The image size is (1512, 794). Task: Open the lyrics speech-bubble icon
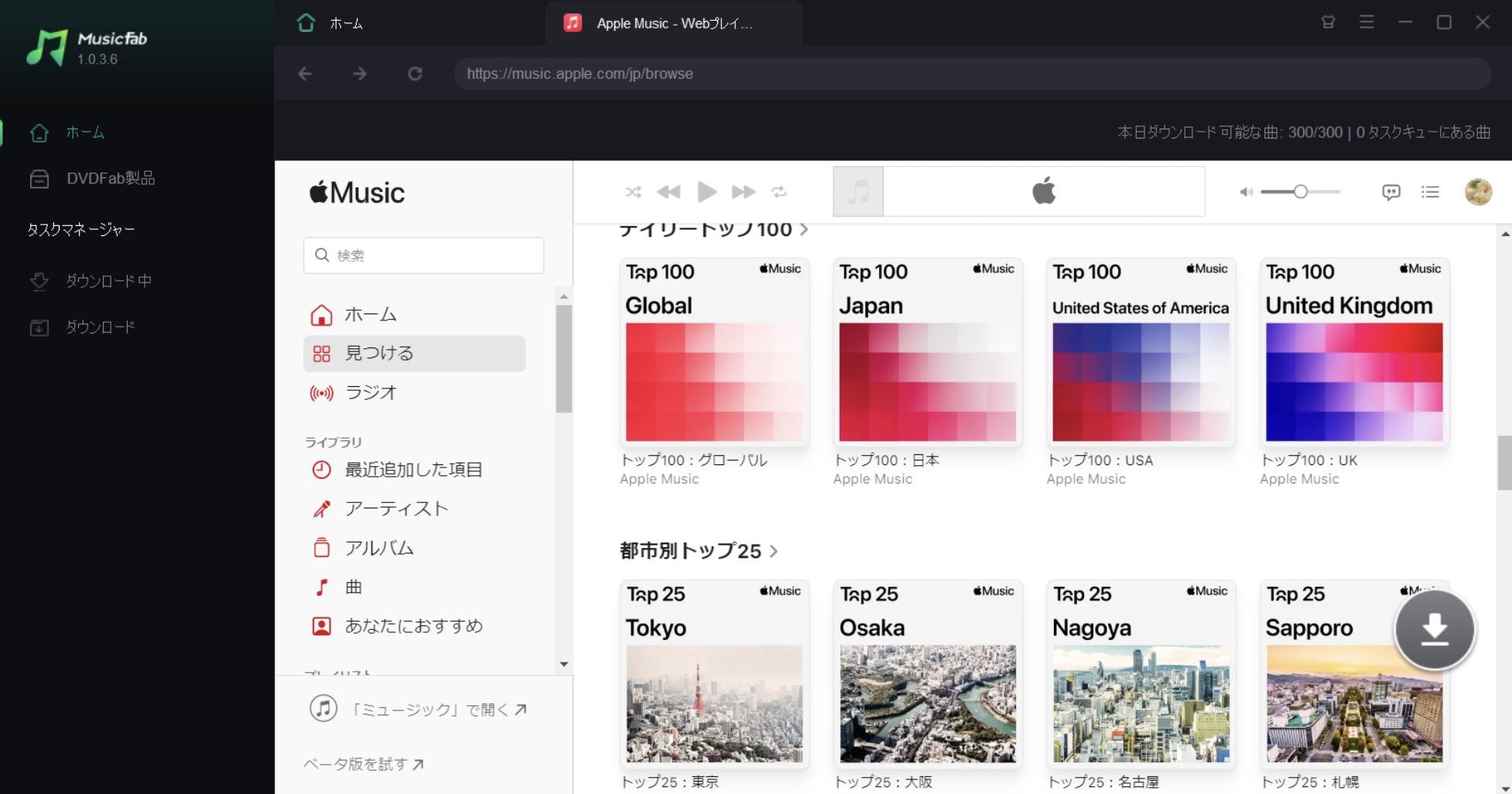(x=1391, y=192)
